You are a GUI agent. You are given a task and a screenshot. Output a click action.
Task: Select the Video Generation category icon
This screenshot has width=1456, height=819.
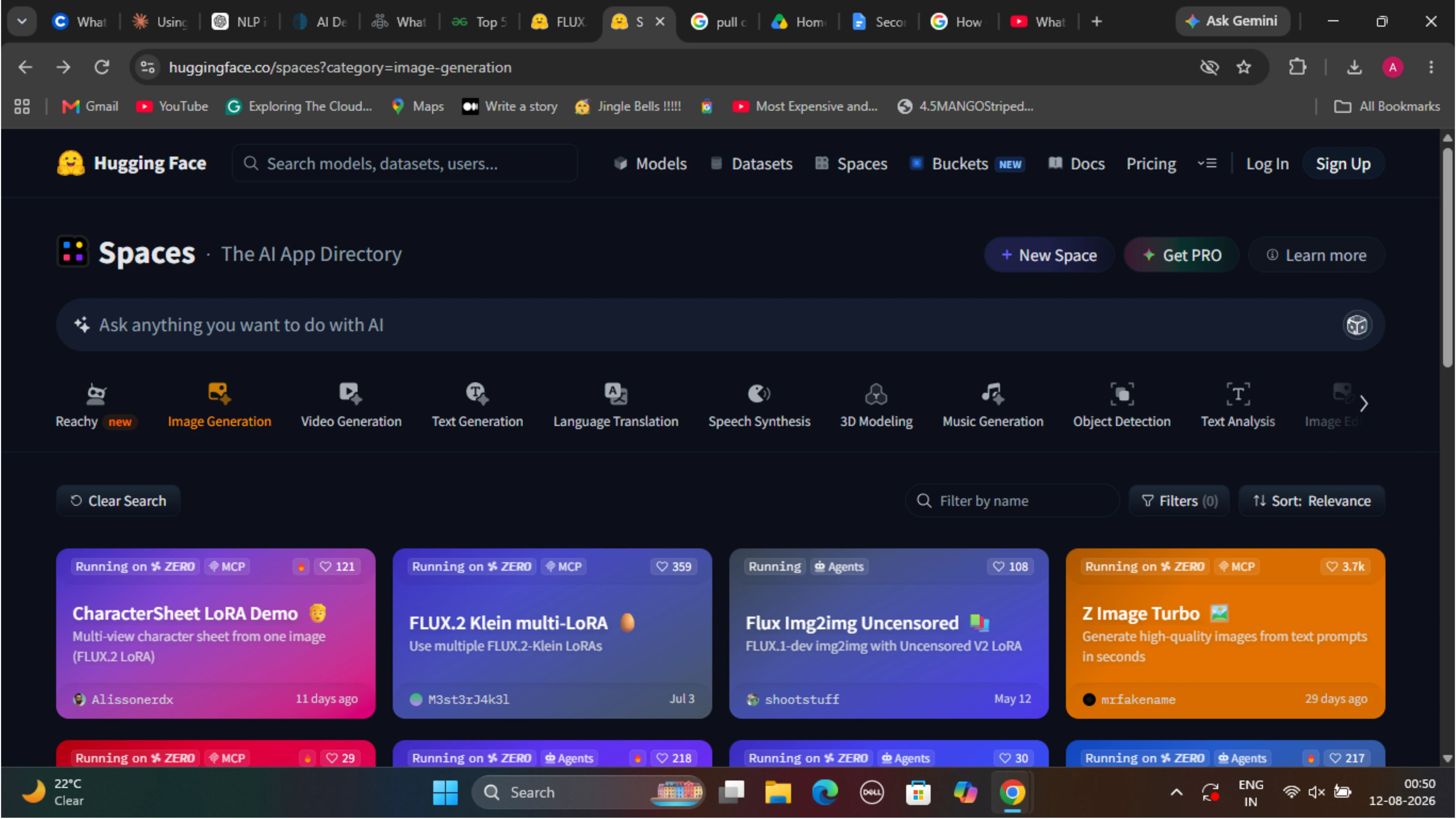(351, 393)
